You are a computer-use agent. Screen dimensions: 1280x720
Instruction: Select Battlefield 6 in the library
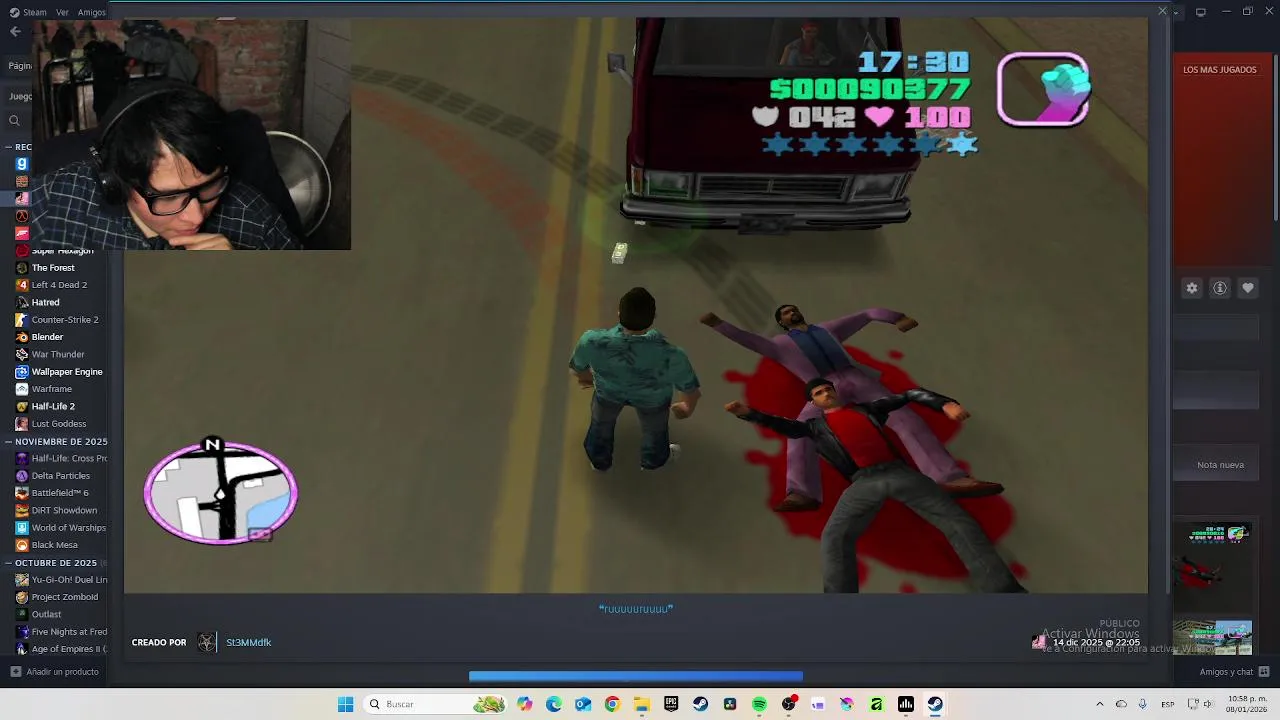pyautogui.click(x=60, y=493)
